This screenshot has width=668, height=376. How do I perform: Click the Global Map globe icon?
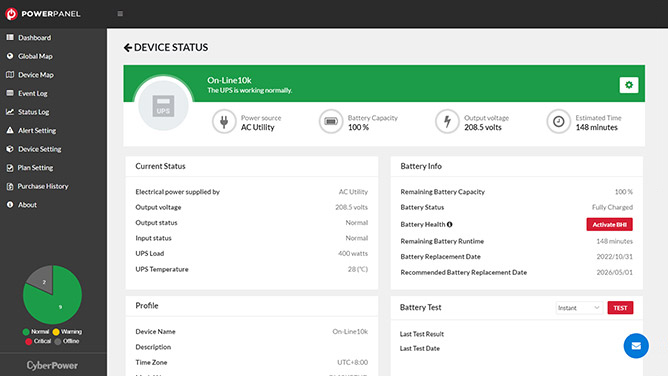10,56
